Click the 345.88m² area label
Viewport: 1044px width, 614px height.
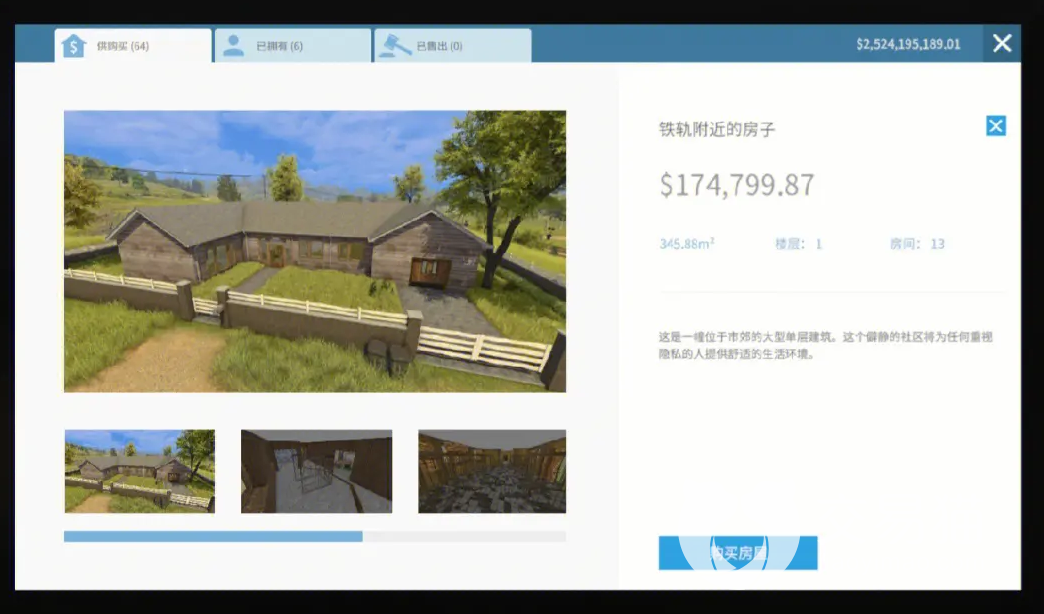(x=686, y=244)
